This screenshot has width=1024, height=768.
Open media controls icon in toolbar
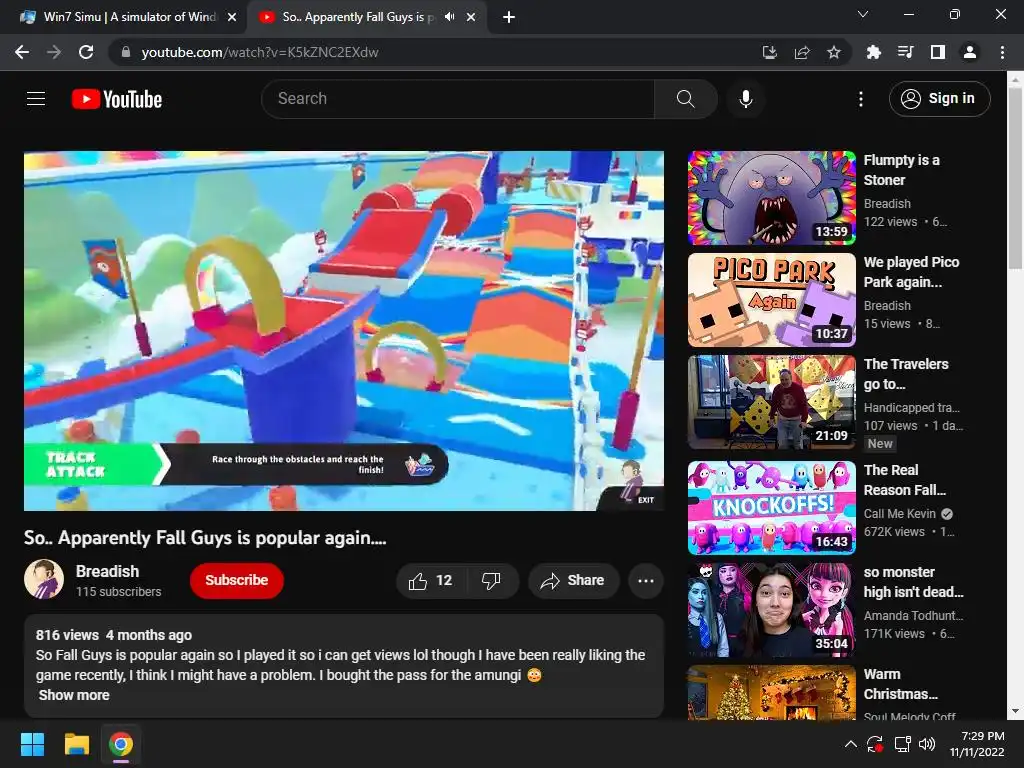pos(905,52)
